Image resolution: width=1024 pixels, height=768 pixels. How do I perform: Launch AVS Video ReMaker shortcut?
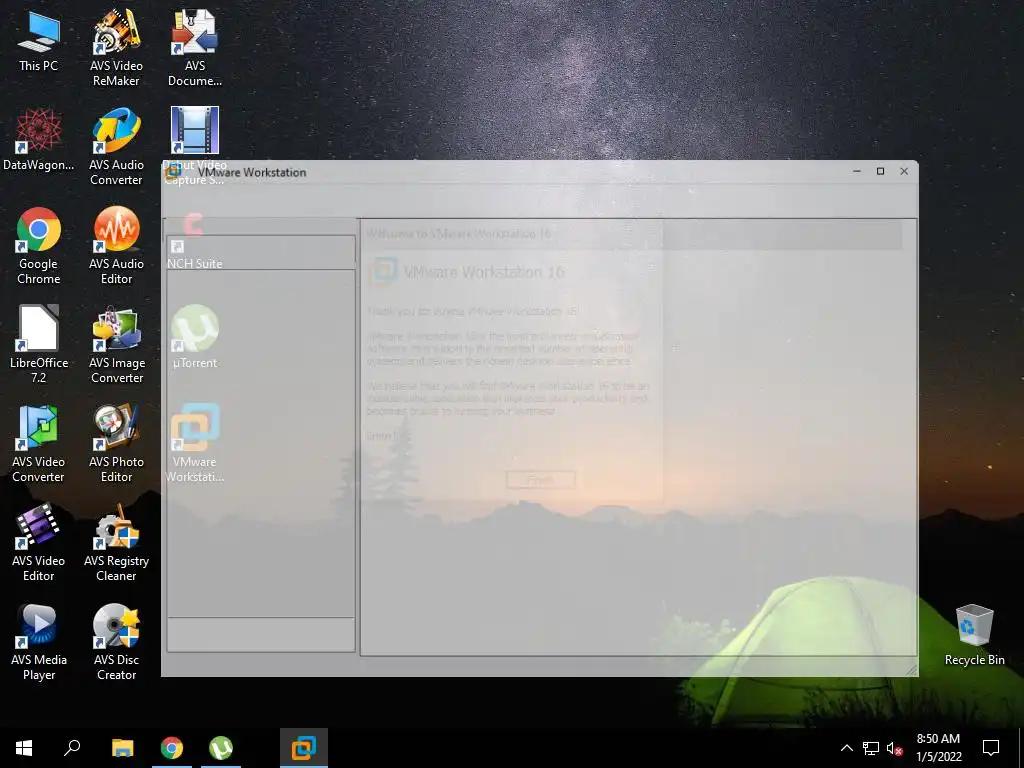116,47
